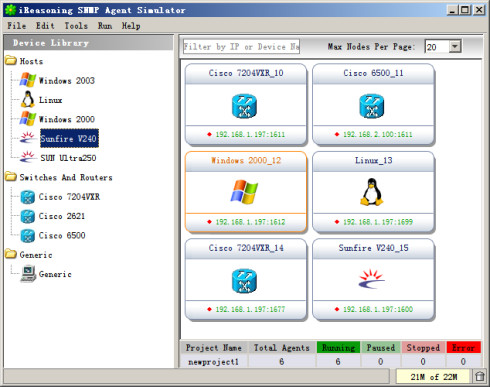The image size is (490, 387).
Task: Select the Cisco 6500_11 router icon
Action: tap(372, 106)
